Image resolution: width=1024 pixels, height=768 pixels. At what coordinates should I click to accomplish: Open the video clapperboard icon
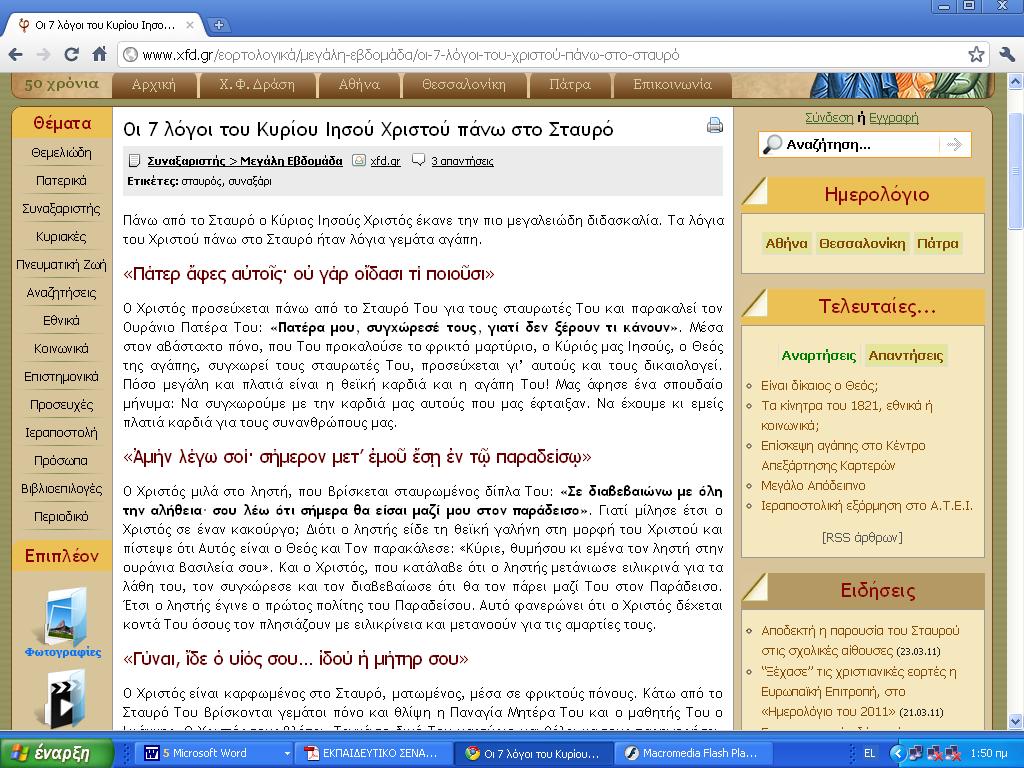pos(63,699)
